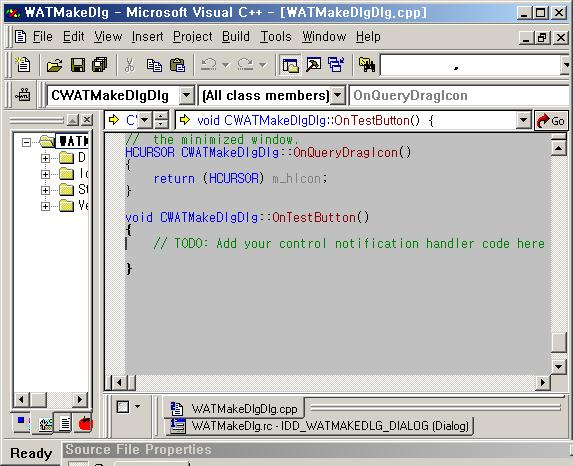This screenshot has height=466, width=573.
Task: Toggle the Output window icon
Action: pyautogui.click(x=314, y=65)
